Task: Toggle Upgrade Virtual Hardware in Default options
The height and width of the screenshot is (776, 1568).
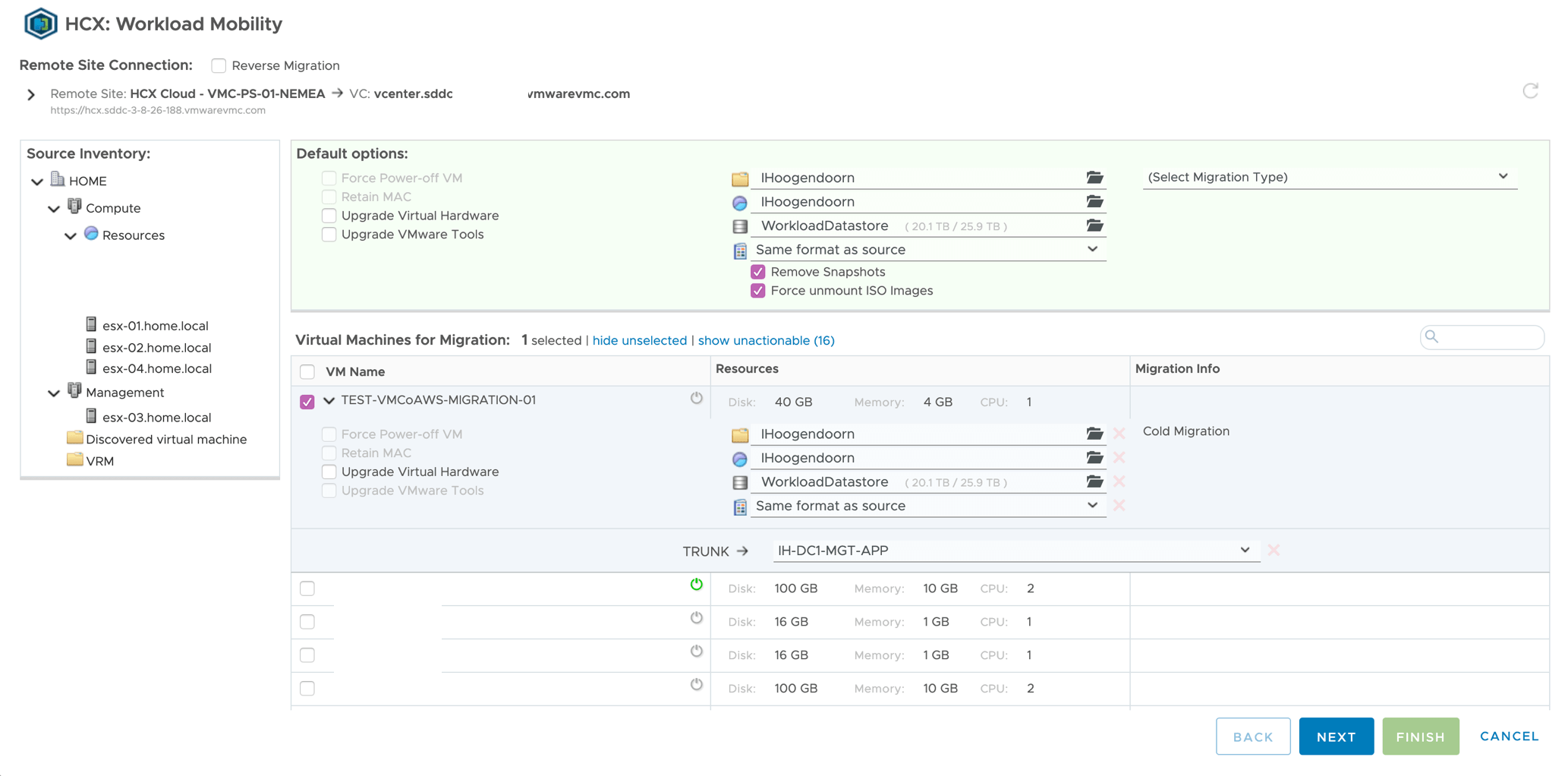Action: (329, 216)
